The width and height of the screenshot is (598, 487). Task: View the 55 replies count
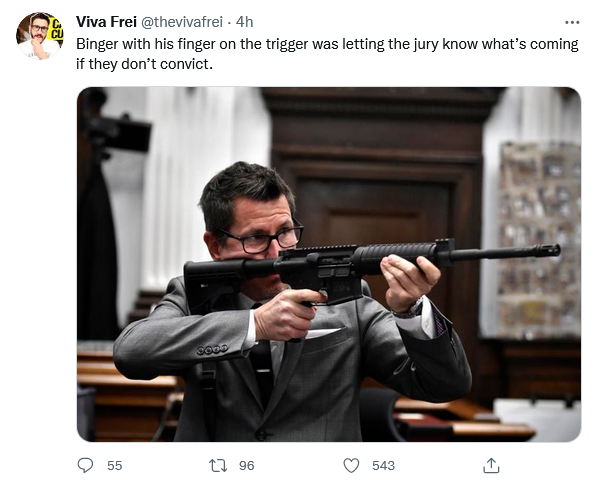coord(114,466)
